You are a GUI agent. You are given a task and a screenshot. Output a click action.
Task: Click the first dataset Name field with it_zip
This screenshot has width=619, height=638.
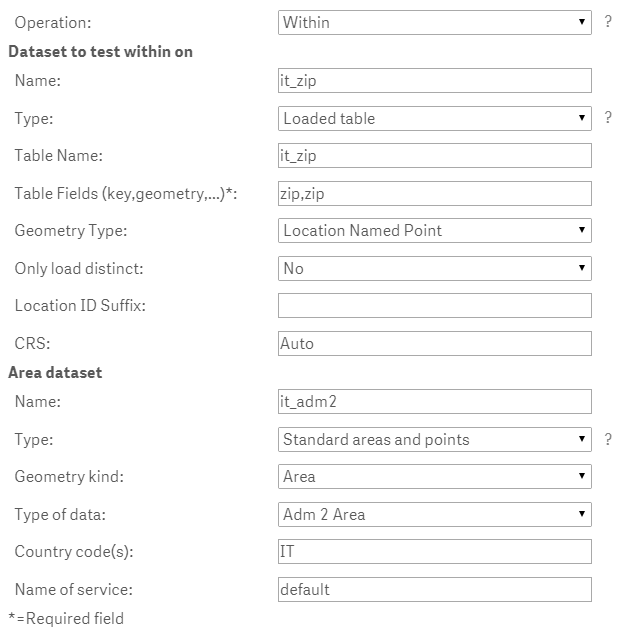[x=434, y=81]
